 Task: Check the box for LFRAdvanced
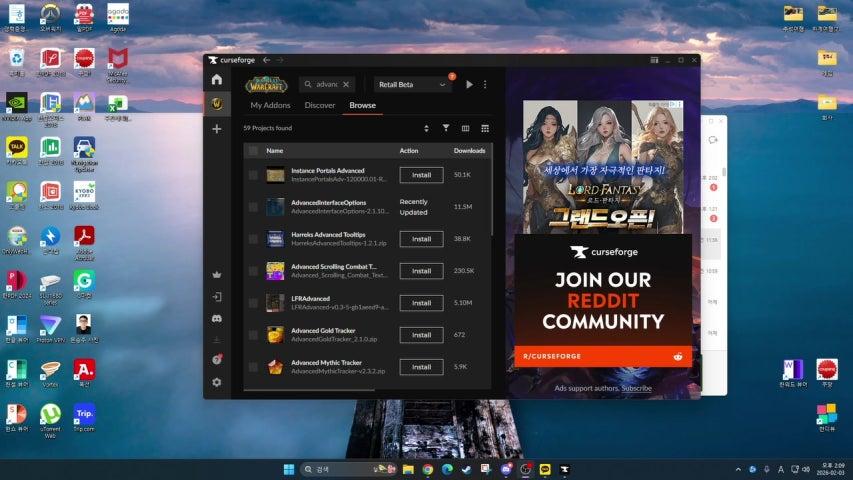pos(253,303)
